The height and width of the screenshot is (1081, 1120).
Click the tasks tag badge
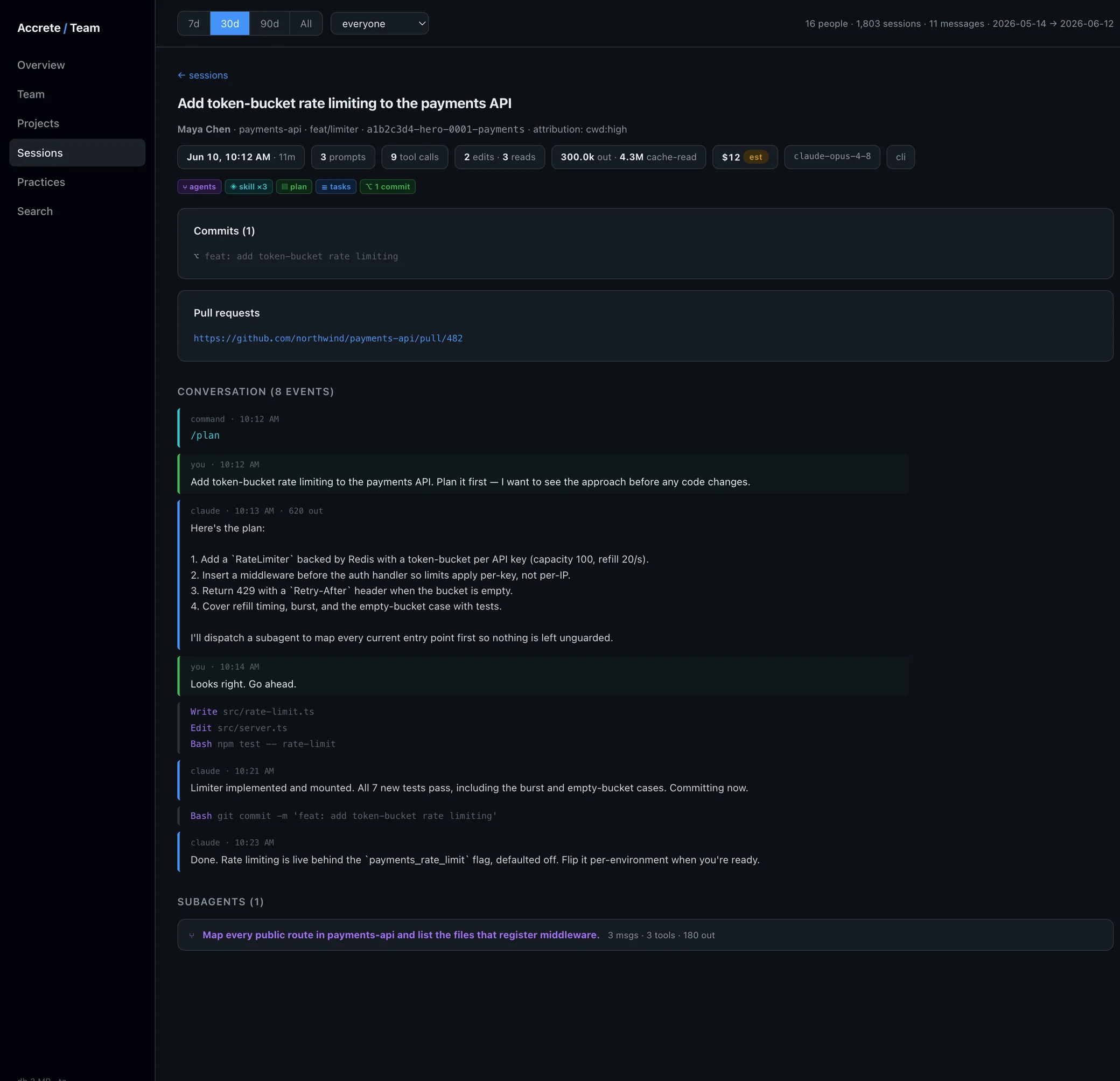click(336, 187)
